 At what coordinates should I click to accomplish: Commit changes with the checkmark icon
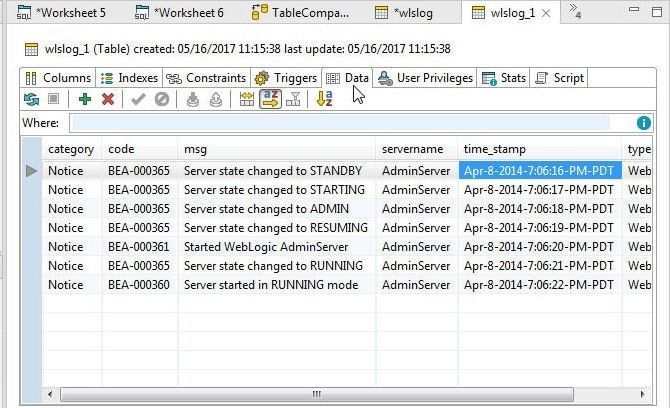[x=138, y=99]
